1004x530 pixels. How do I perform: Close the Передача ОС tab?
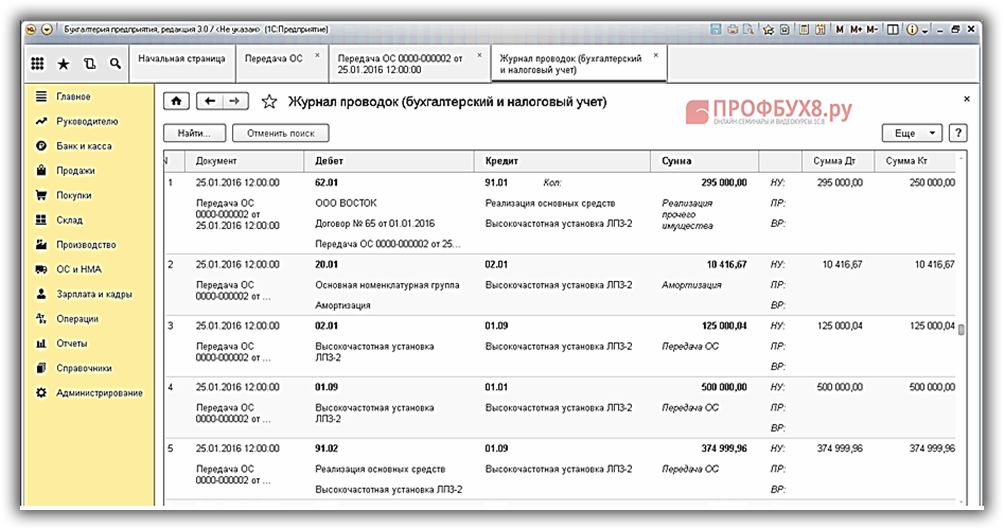[x=318, y=55]
